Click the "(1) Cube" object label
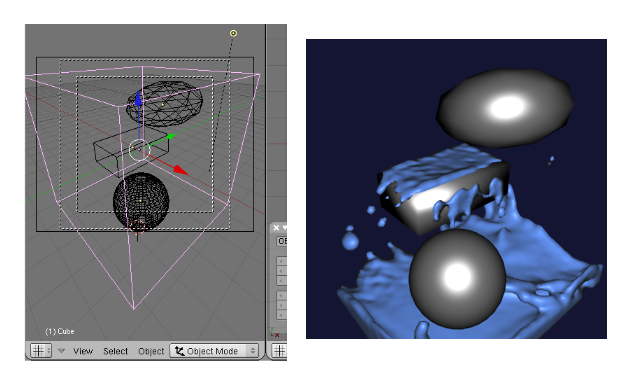Image resolution: width=625 pixels, height=380 pixels. (x=60, y=331)
